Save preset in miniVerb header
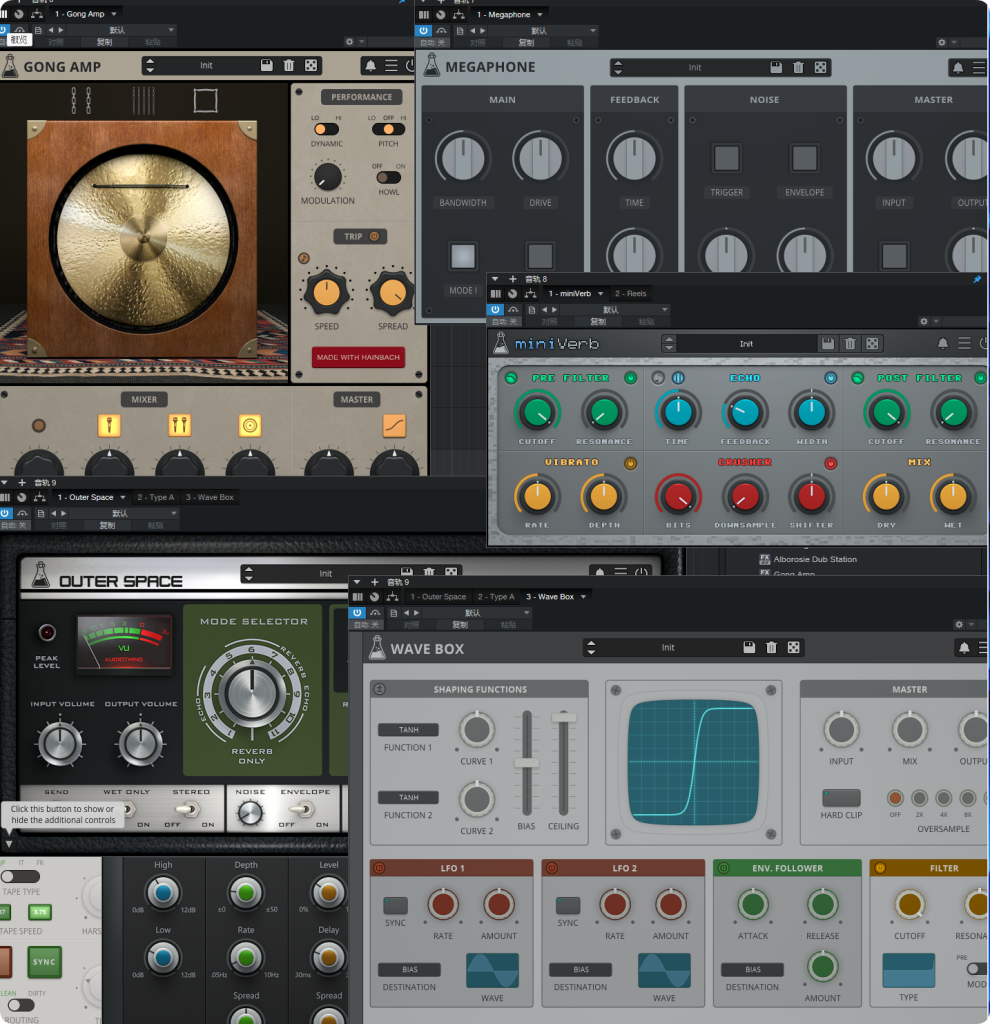The image size is (990, 1024). pos(828,344)
